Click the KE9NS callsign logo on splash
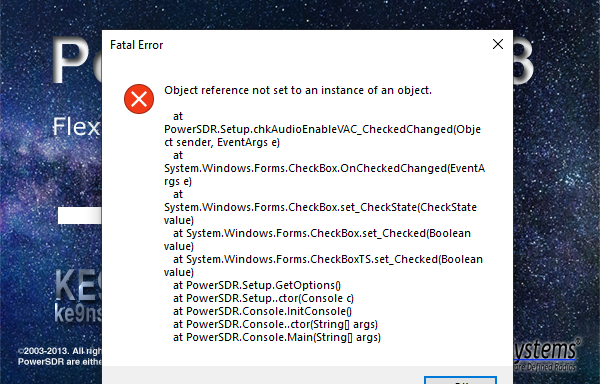Screen dimensions: 600x384 coord(78,296)
